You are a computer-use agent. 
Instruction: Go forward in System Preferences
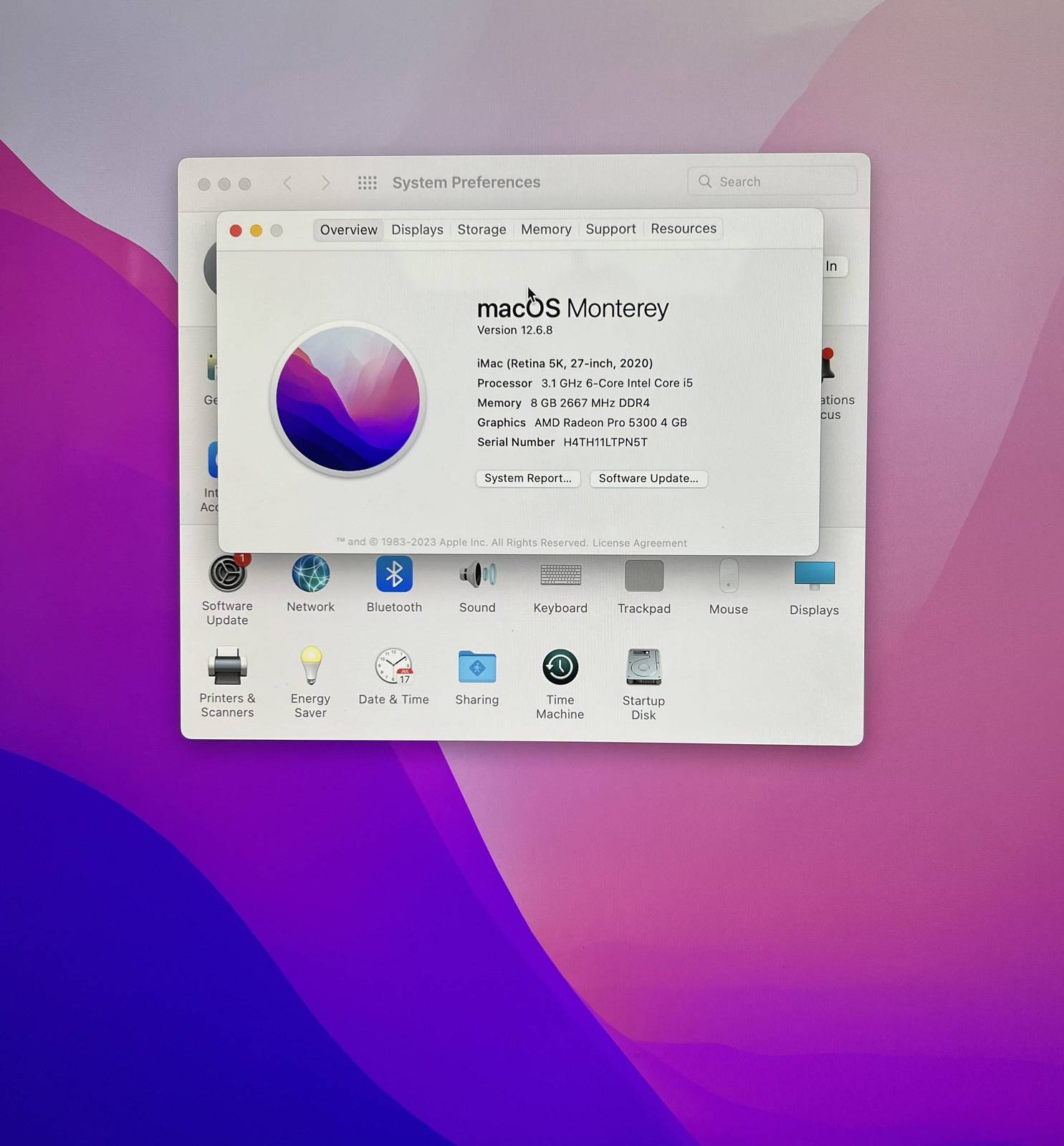coord(326,183)
